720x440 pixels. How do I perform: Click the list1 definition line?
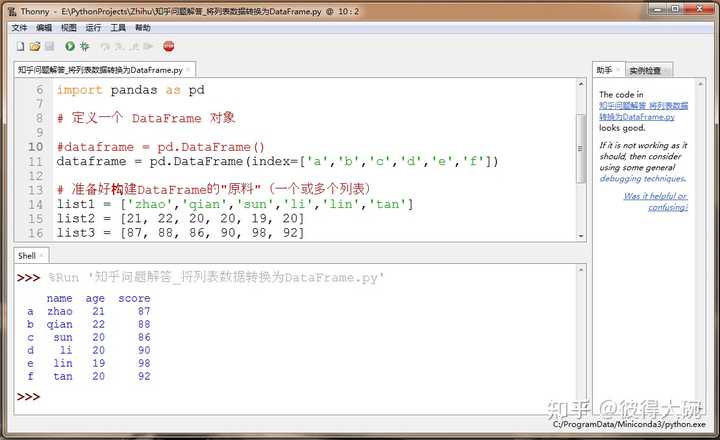point(235,204)
